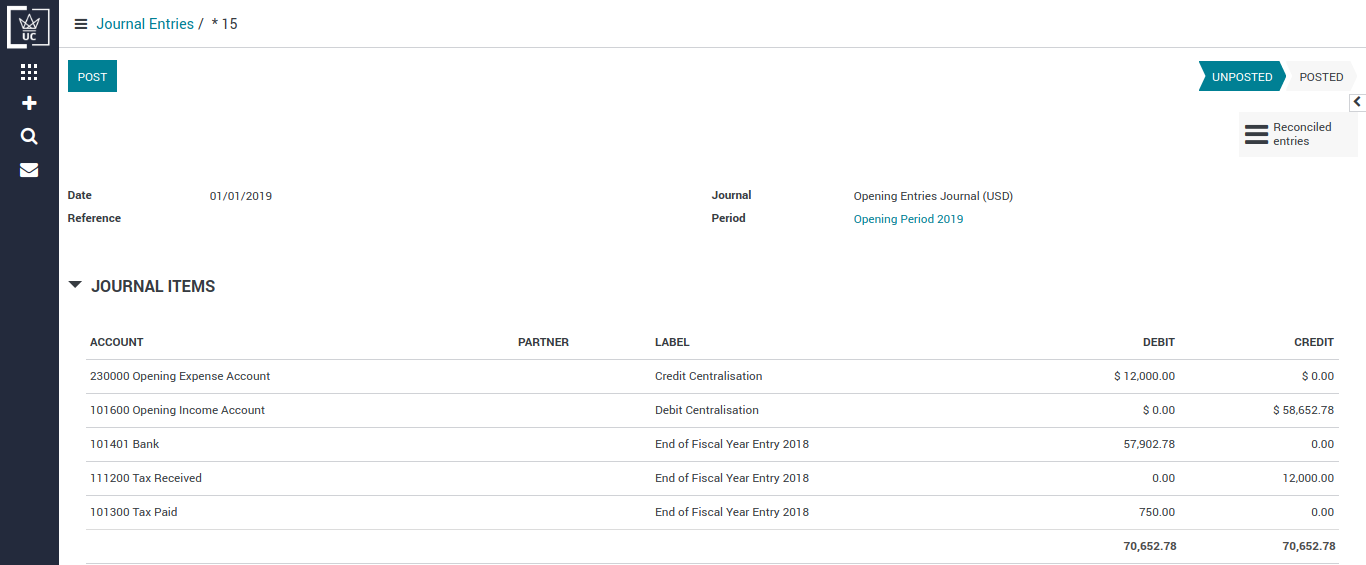
Task: Open search with the magnifier icon
Action: 29,137
